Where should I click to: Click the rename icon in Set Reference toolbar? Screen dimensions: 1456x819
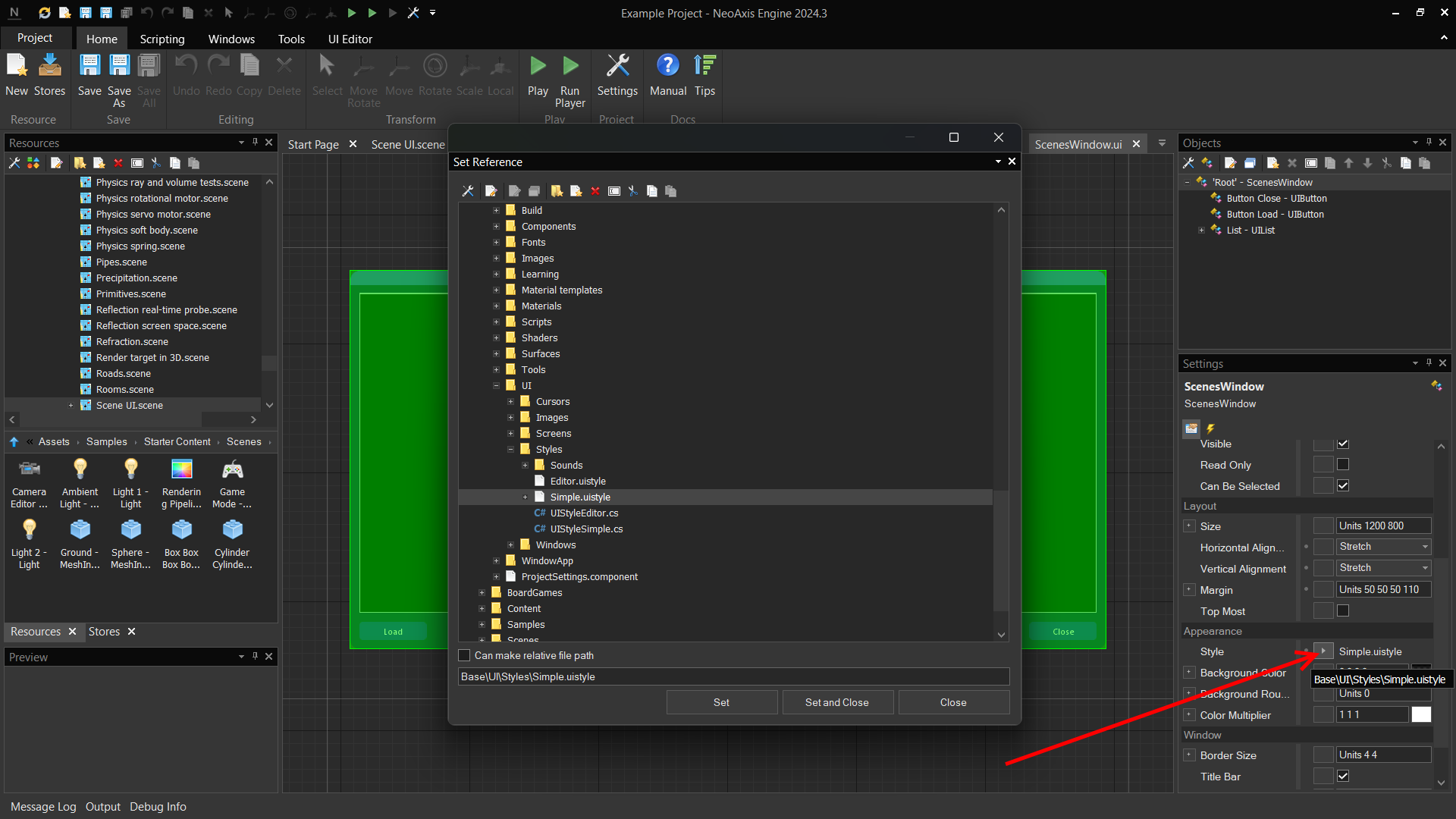[614, 191]
